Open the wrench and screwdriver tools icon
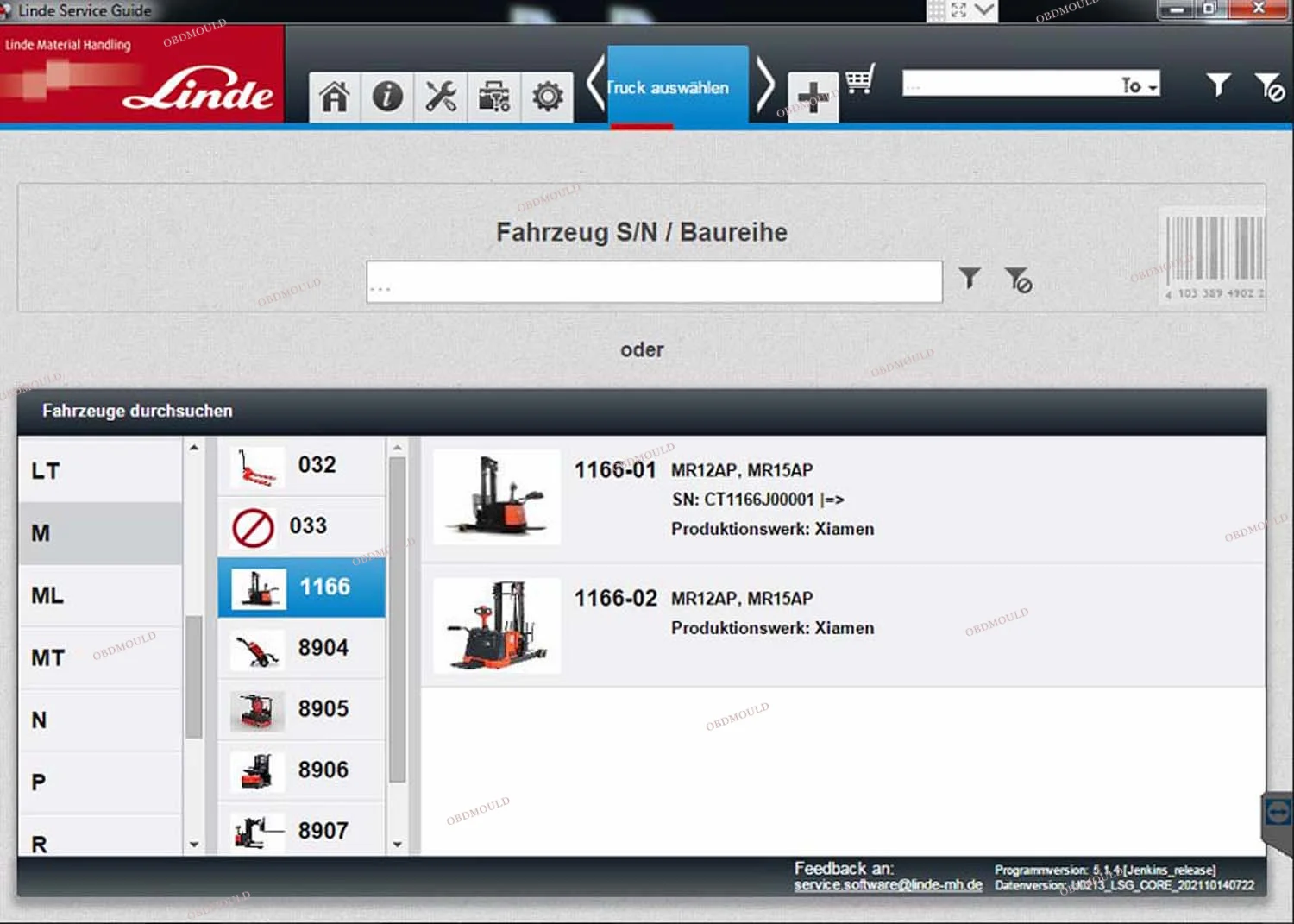The width and height of the screenshot is (1294, 924). point(441,97)
